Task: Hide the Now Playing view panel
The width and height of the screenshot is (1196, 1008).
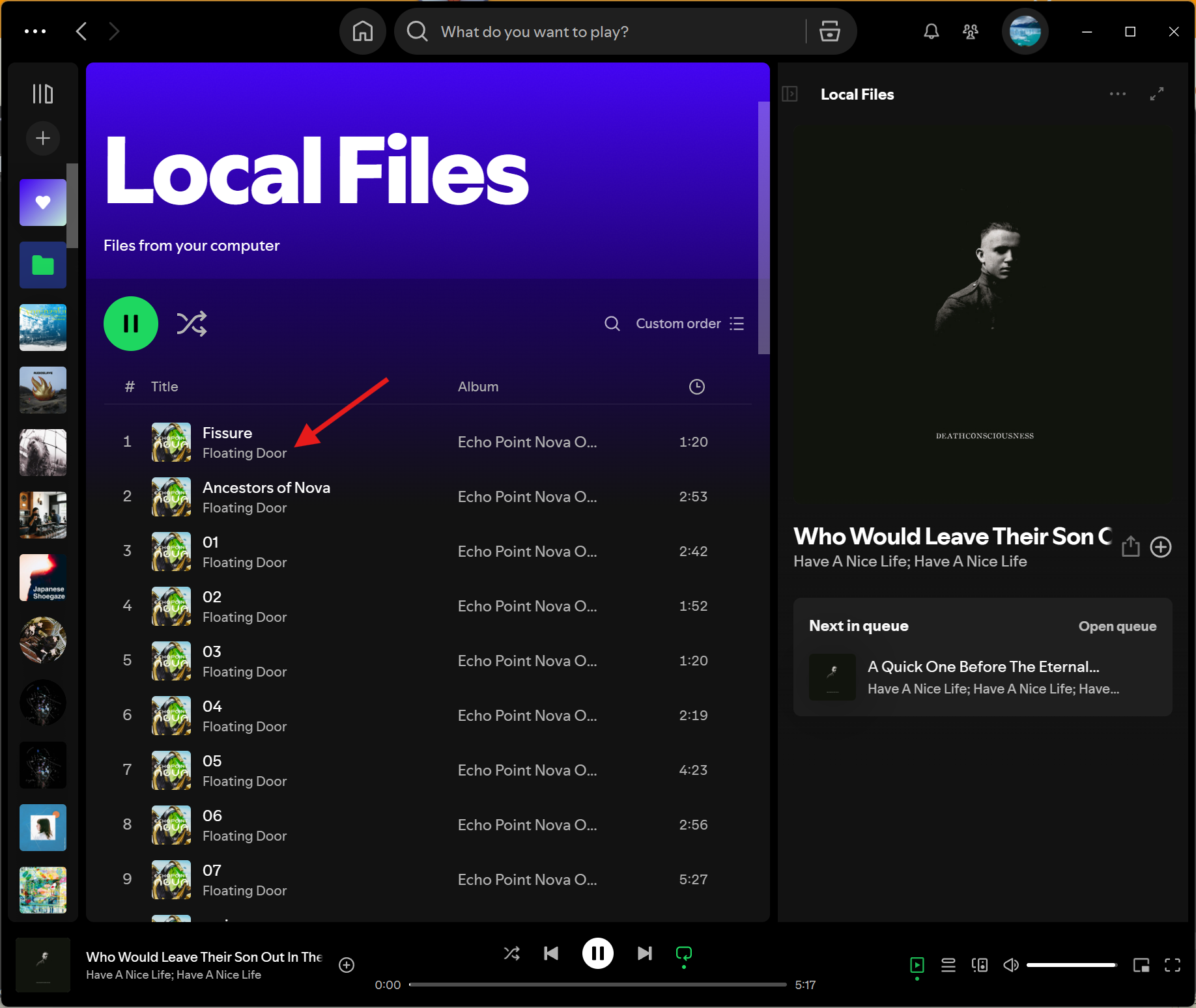Action: (790, 94)
